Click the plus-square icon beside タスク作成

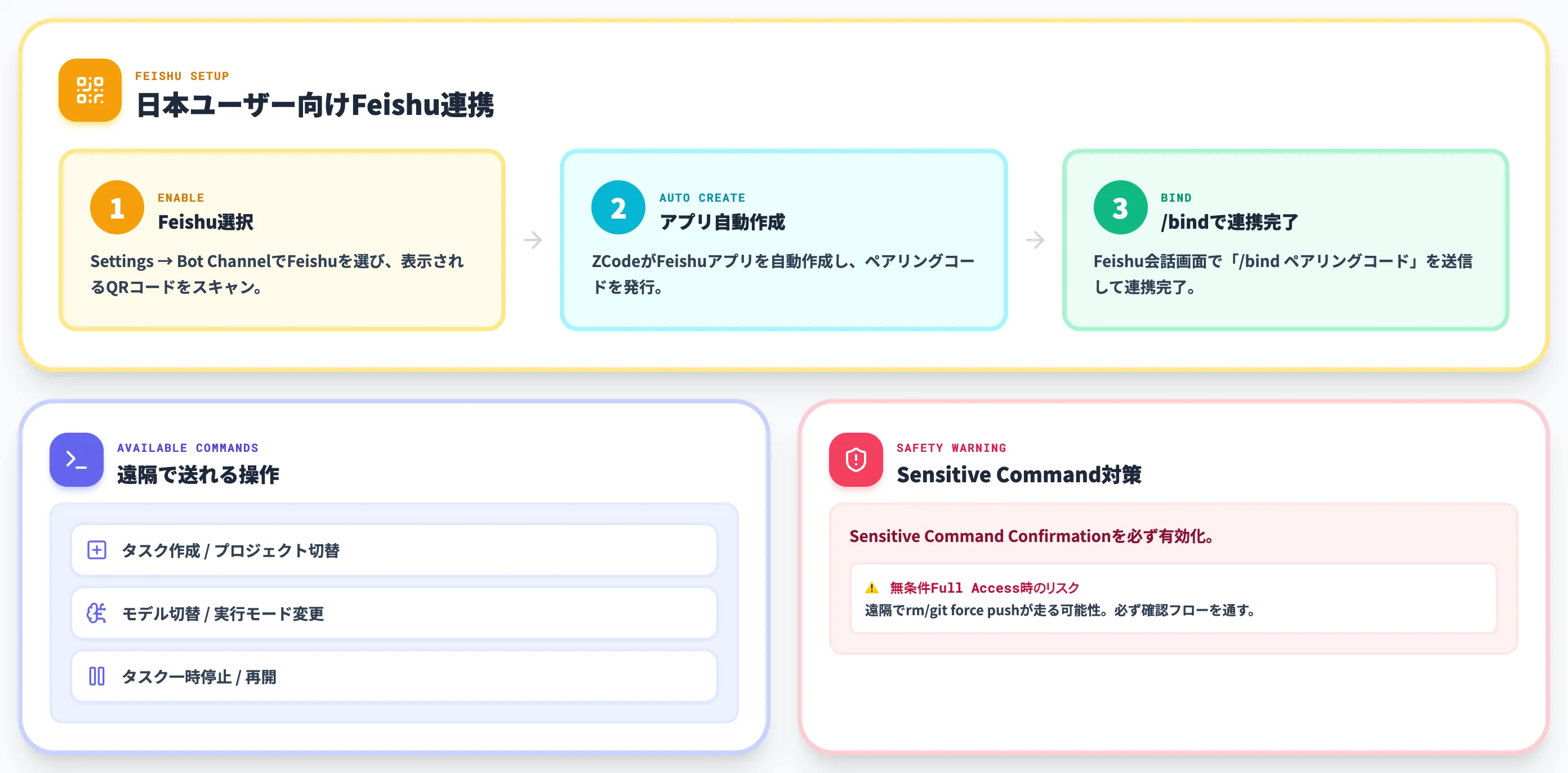click(97, 550)
